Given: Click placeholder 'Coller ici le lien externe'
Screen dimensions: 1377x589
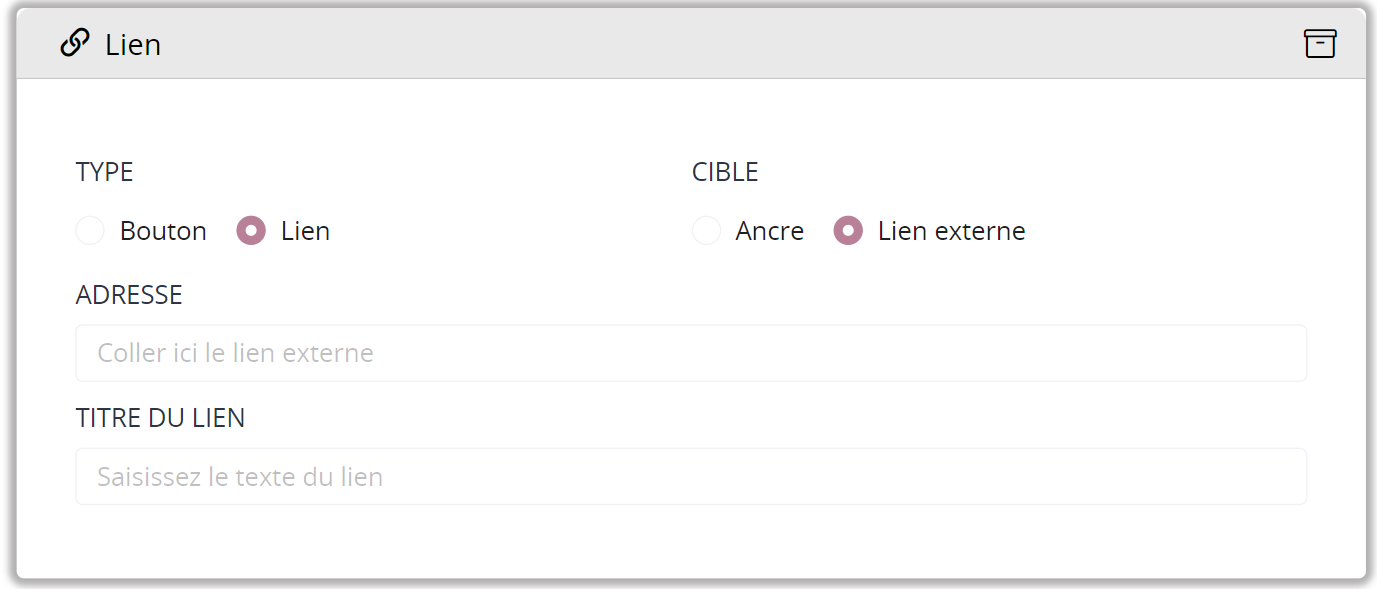Looking at the screenshot, I should coord(235,353).
